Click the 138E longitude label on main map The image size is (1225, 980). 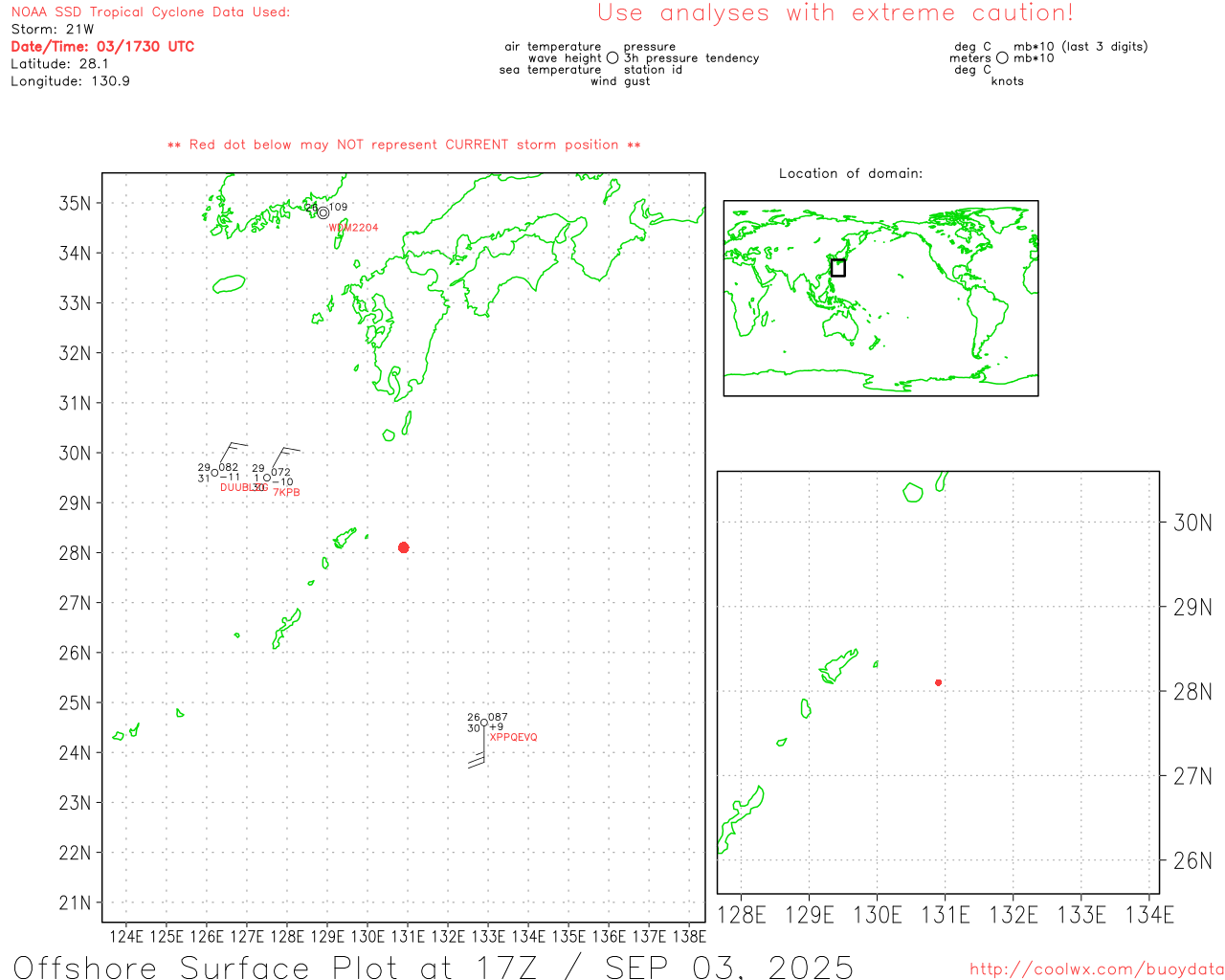689,936
